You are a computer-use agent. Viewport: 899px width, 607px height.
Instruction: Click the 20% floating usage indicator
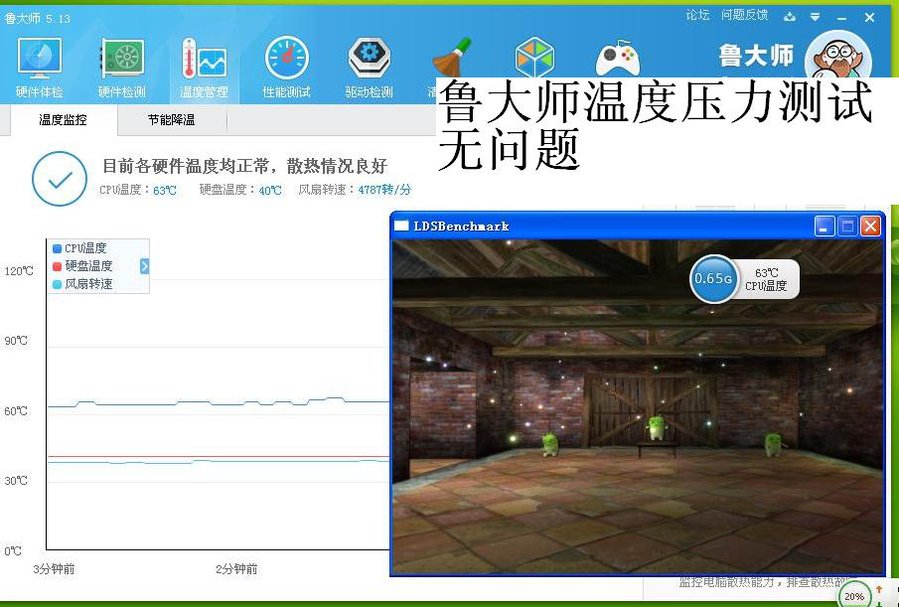(853, 596)
